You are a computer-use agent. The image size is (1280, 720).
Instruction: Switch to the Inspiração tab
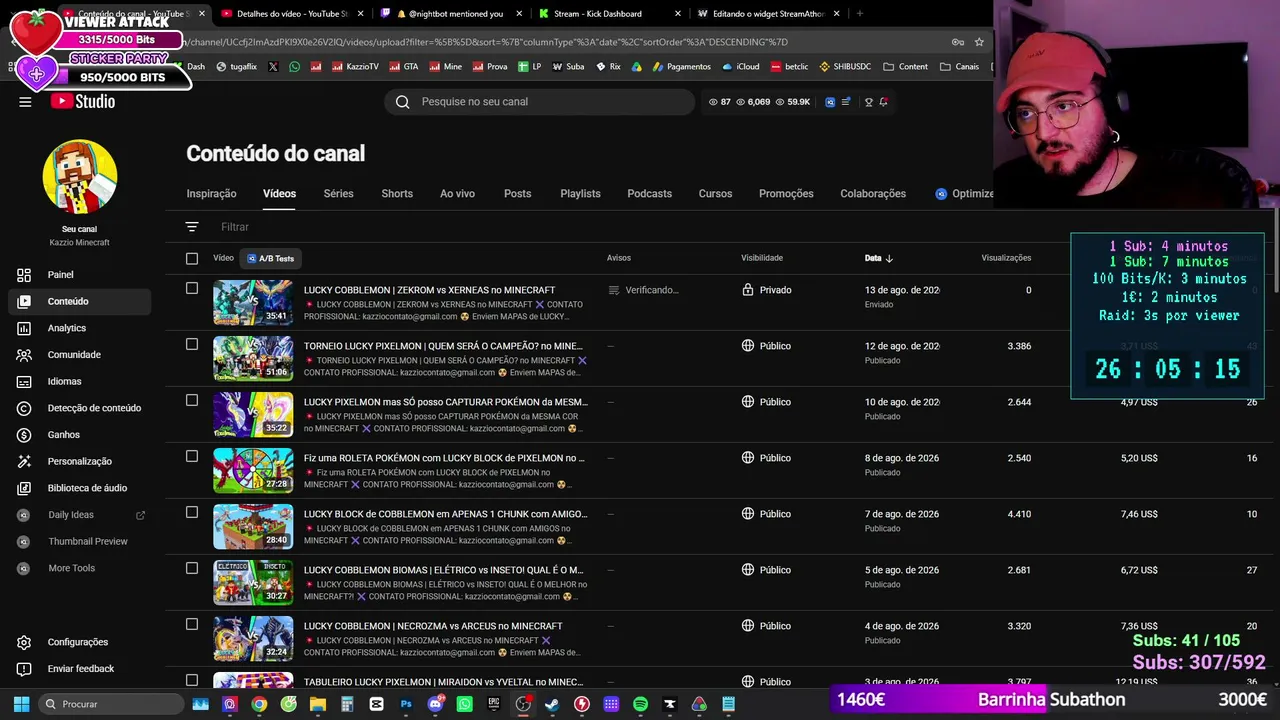tap(211, 193)
